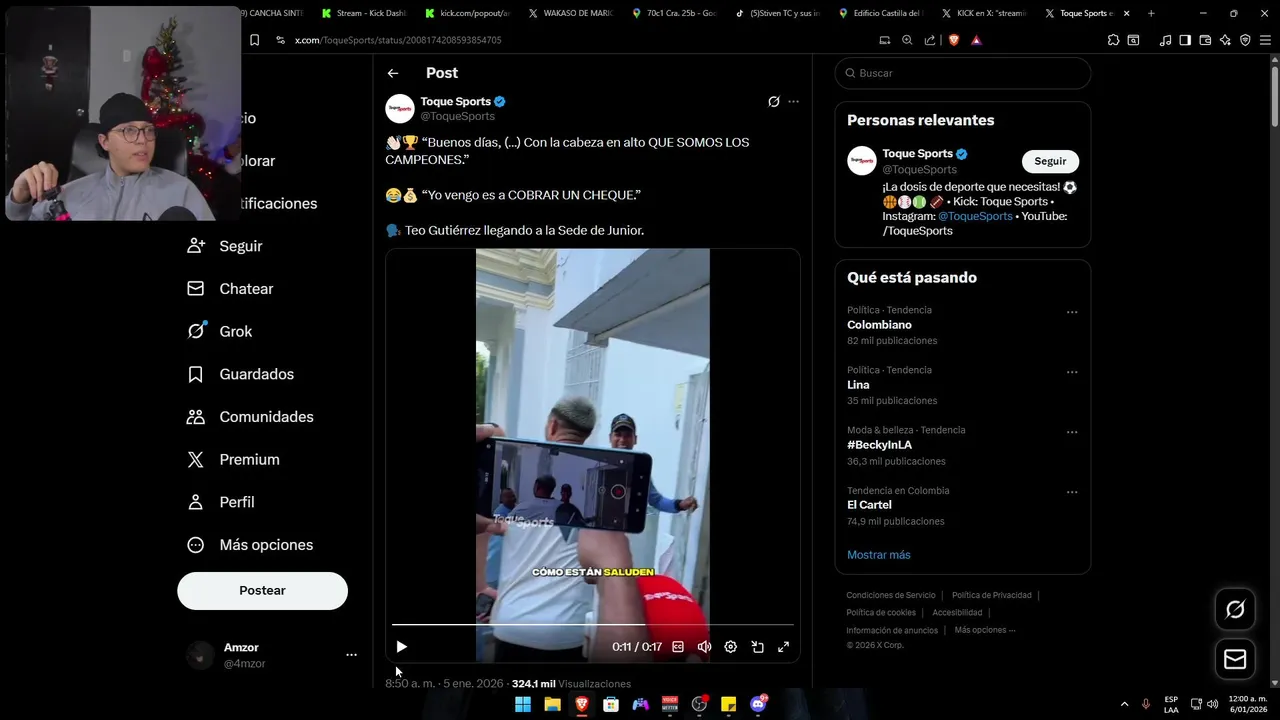Open Chatear in the left sidebar

point(230,289)
